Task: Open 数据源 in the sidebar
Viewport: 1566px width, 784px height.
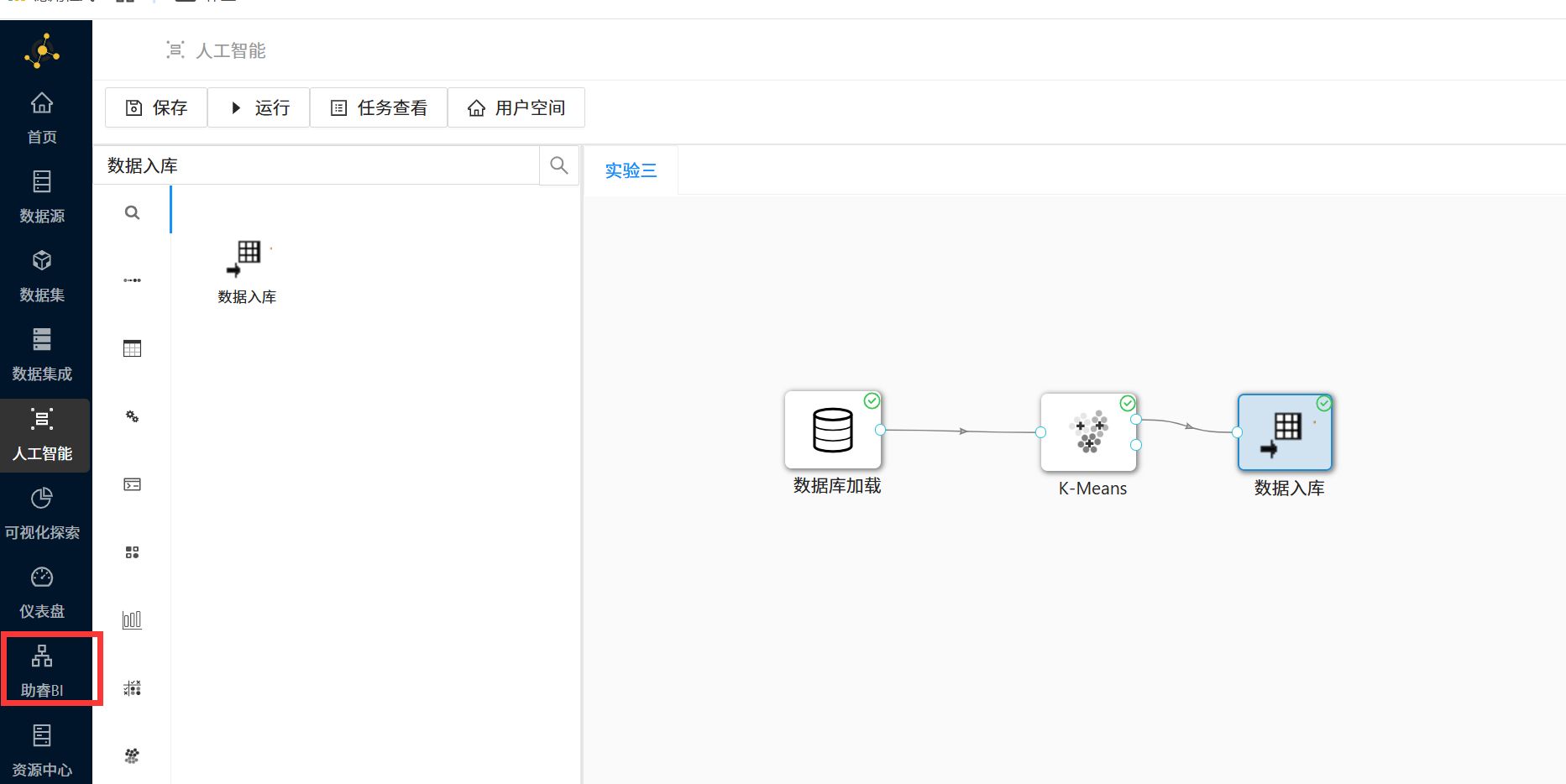Action: (x=42, y=197)
